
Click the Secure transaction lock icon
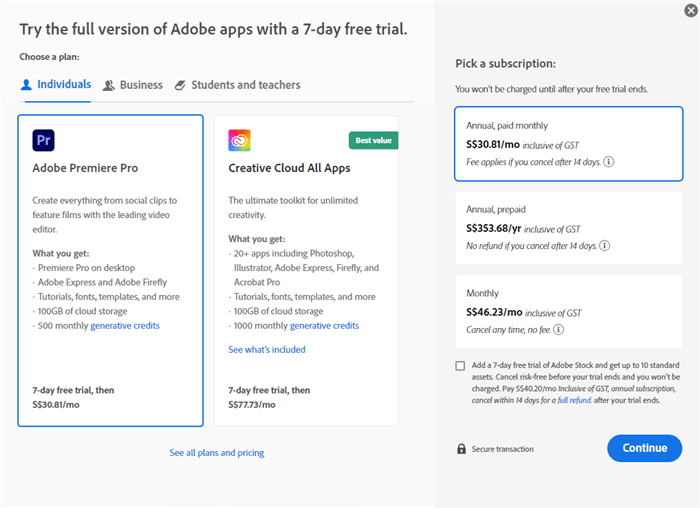pyautogui.click(x=461, y=449)
